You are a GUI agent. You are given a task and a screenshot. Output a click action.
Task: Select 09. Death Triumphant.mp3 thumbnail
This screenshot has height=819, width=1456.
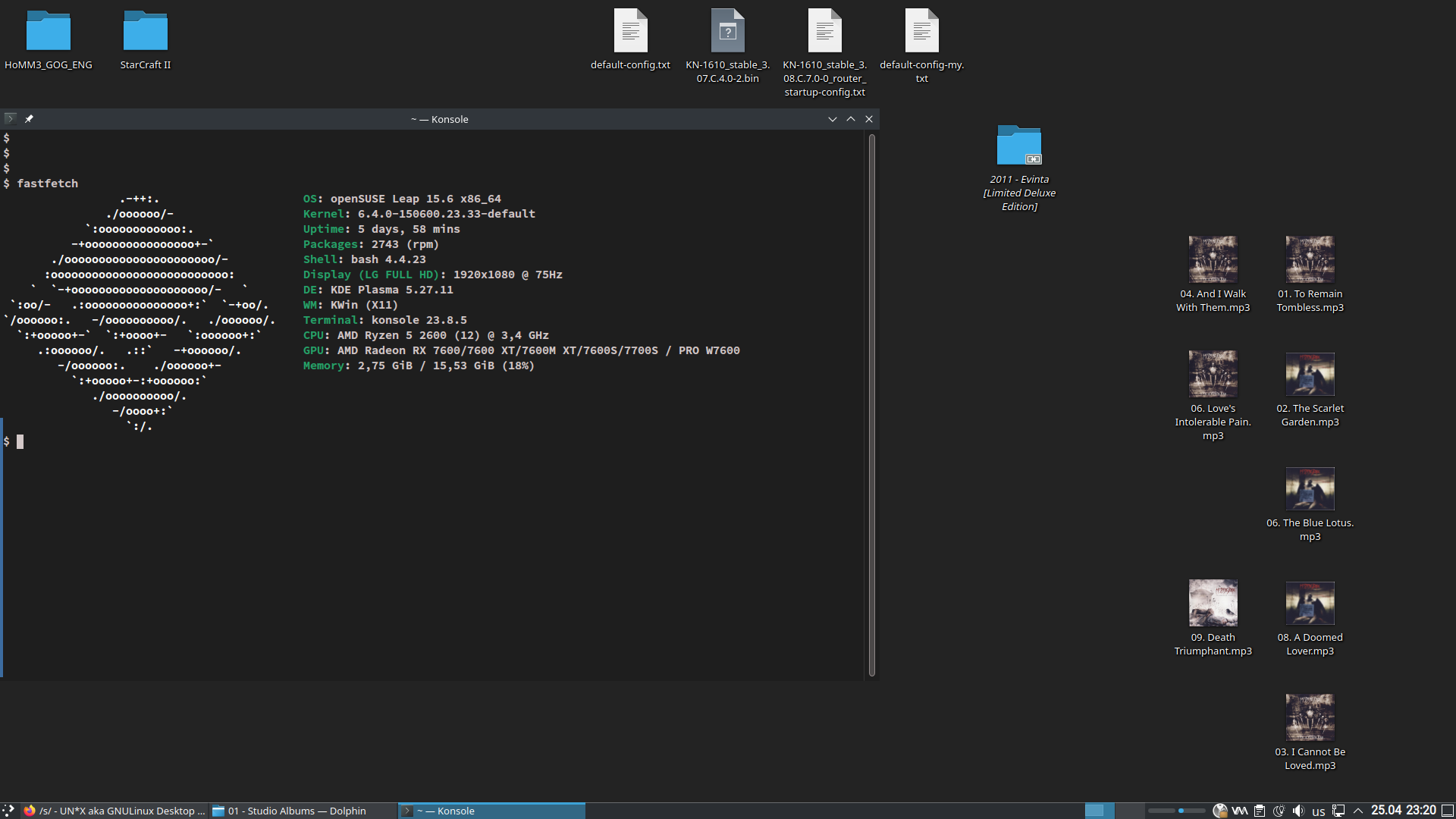pyautogui.click(x=1213, y=603)
